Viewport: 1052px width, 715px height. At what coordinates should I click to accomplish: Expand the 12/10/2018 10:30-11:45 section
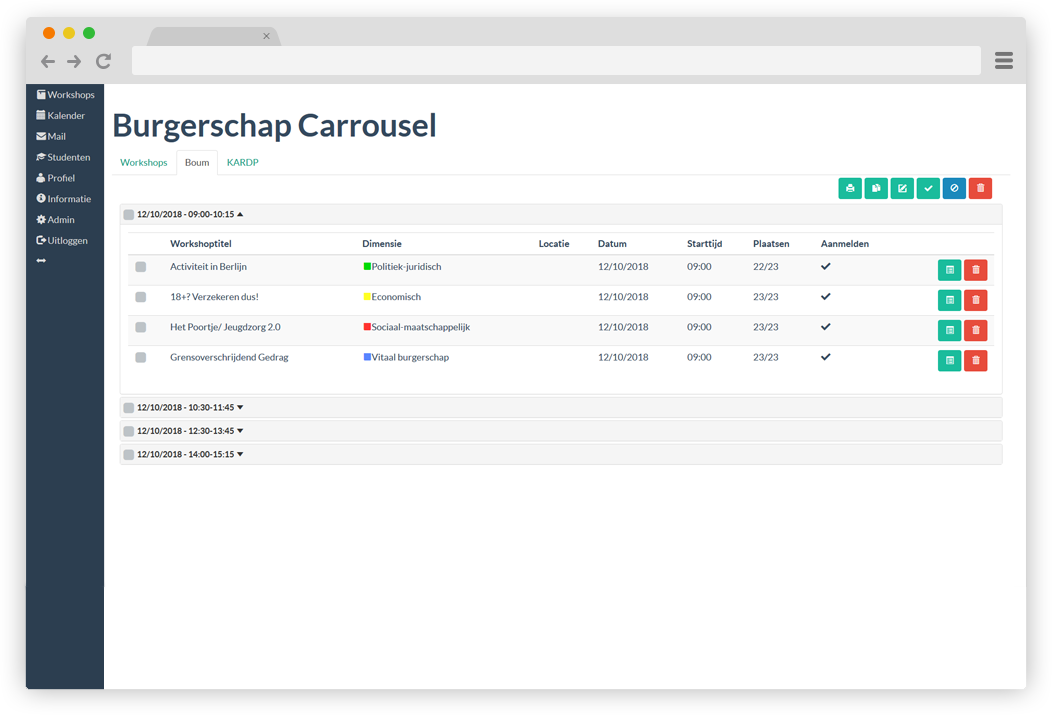190,408
